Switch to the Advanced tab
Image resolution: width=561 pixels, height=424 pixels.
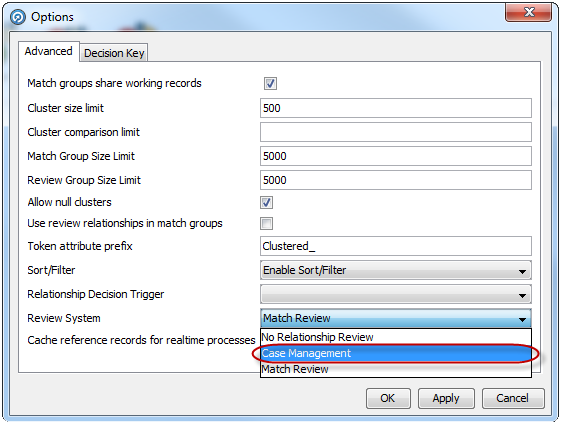coord(49,52)
